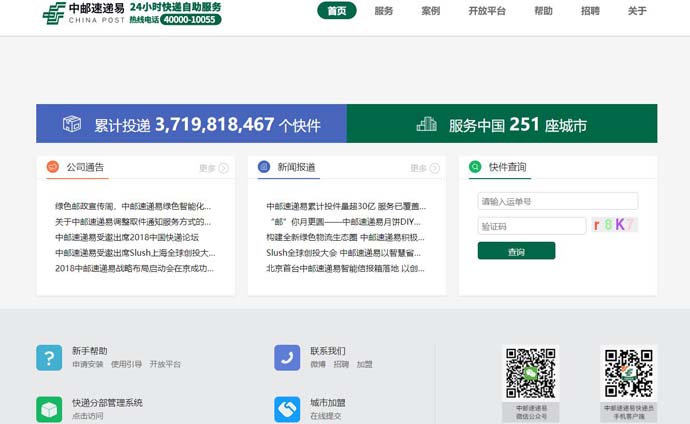The image size is (690, 424).
Task: Click the handshake icon beside 城市加盟
Action: click(x=287, y=409)
